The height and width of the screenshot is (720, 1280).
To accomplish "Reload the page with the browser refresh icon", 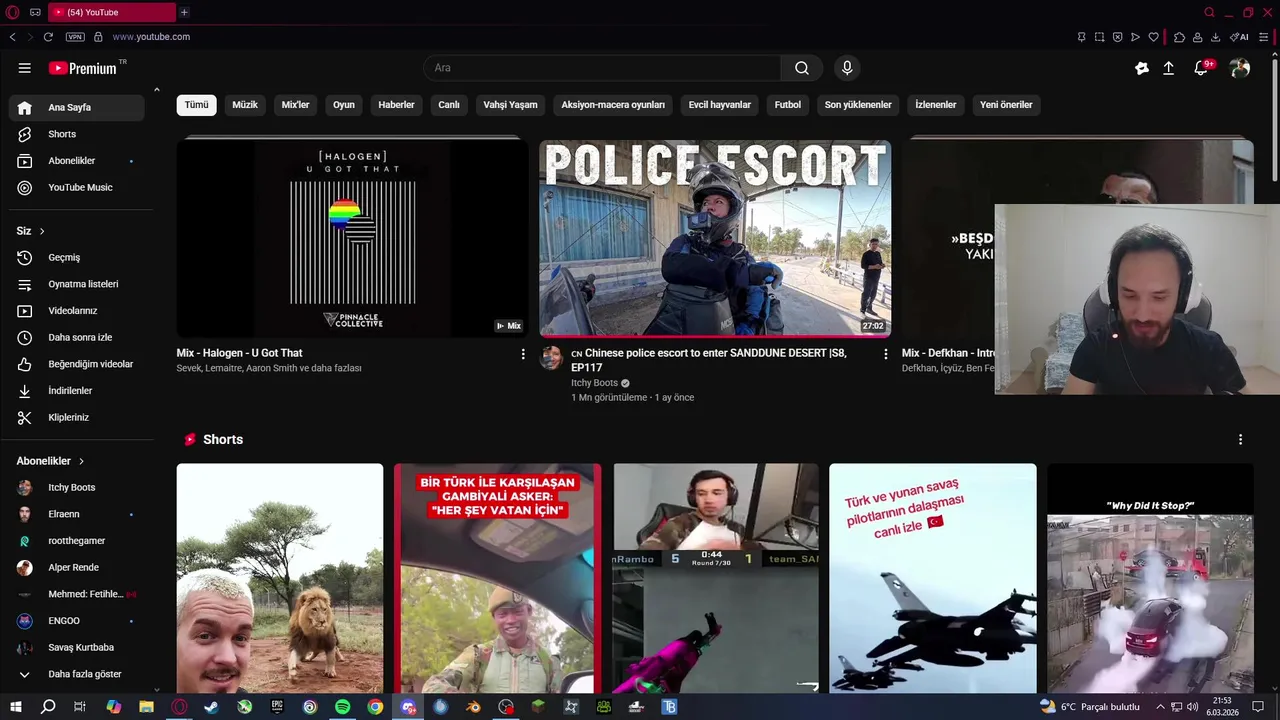I will click(x=48, y=37).
